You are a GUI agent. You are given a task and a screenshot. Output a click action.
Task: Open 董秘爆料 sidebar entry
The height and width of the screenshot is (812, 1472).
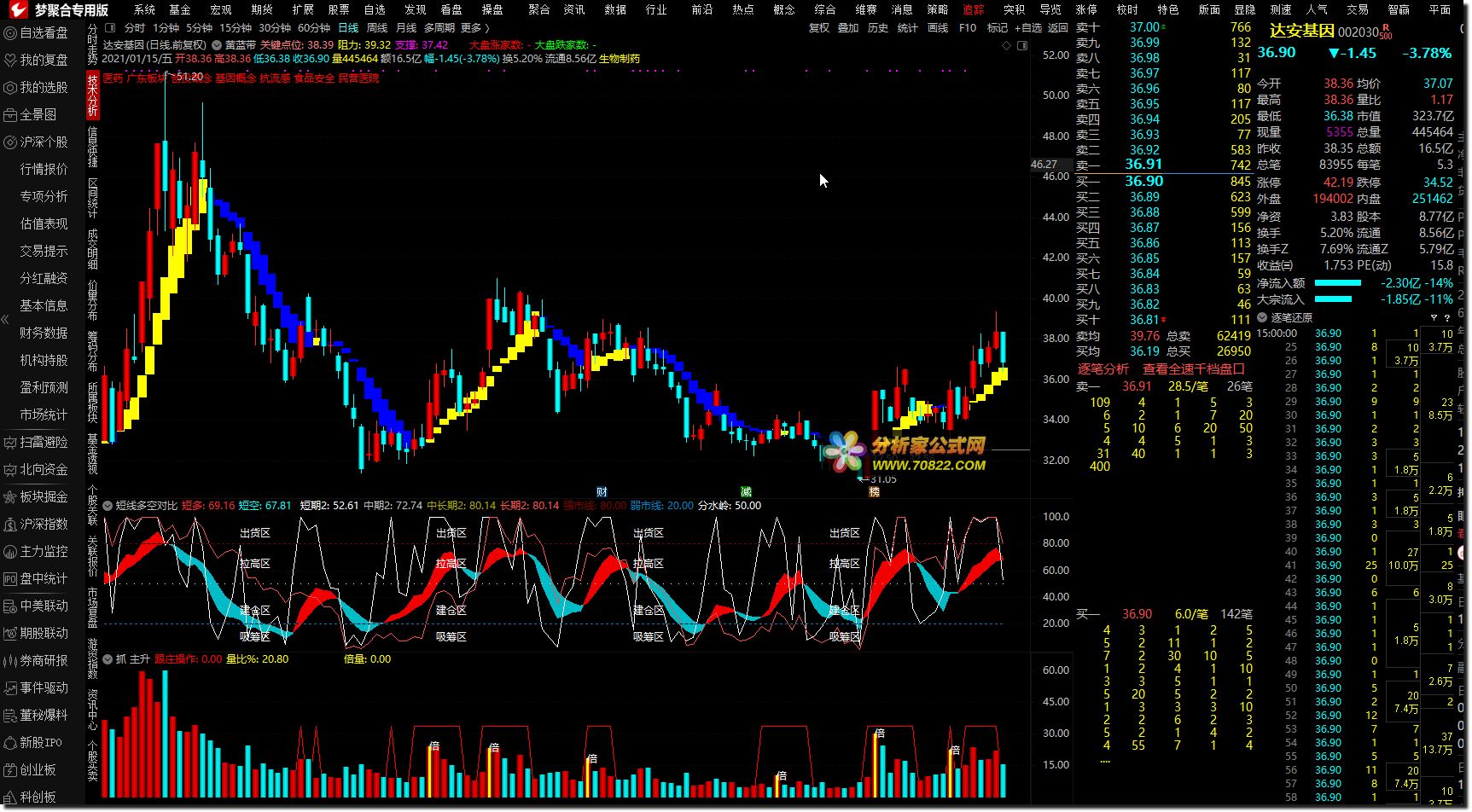[37, 715]
